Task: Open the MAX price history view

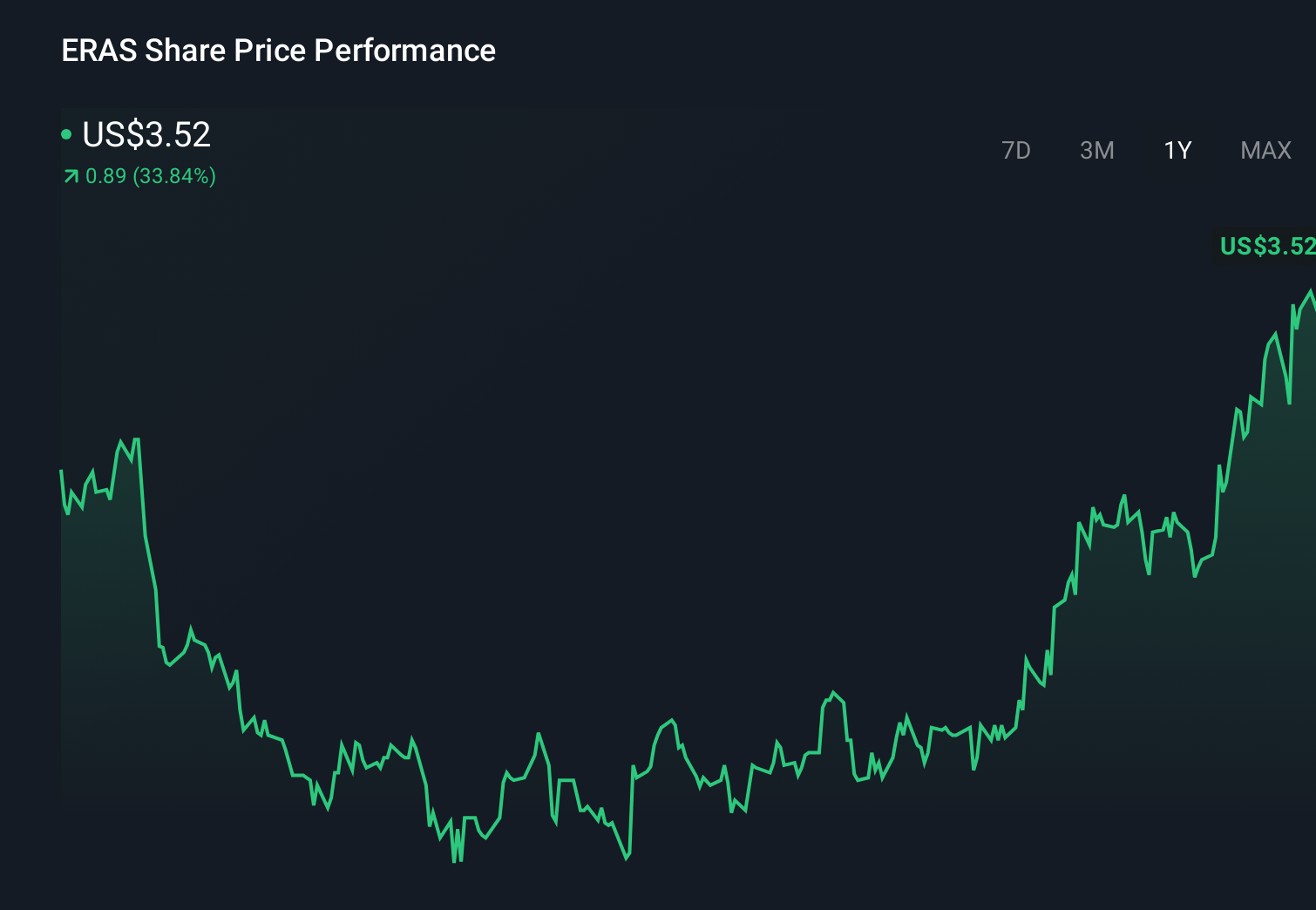Action: pos(1265,150)
